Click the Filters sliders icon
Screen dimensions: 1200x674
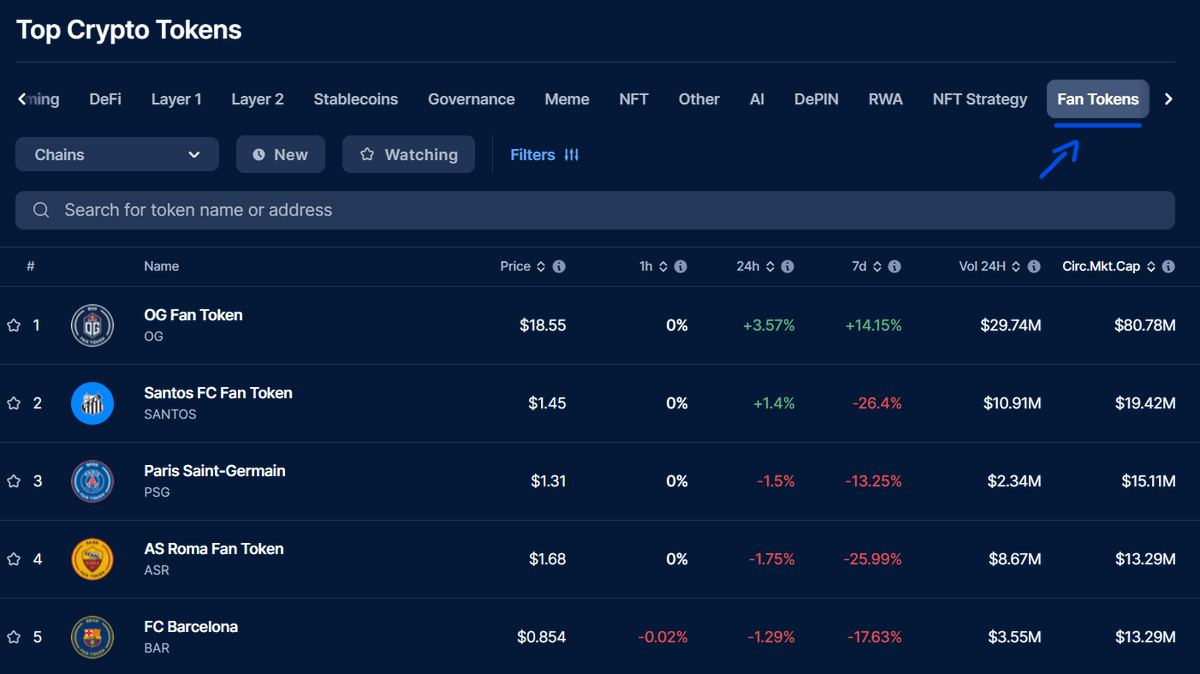571,155
